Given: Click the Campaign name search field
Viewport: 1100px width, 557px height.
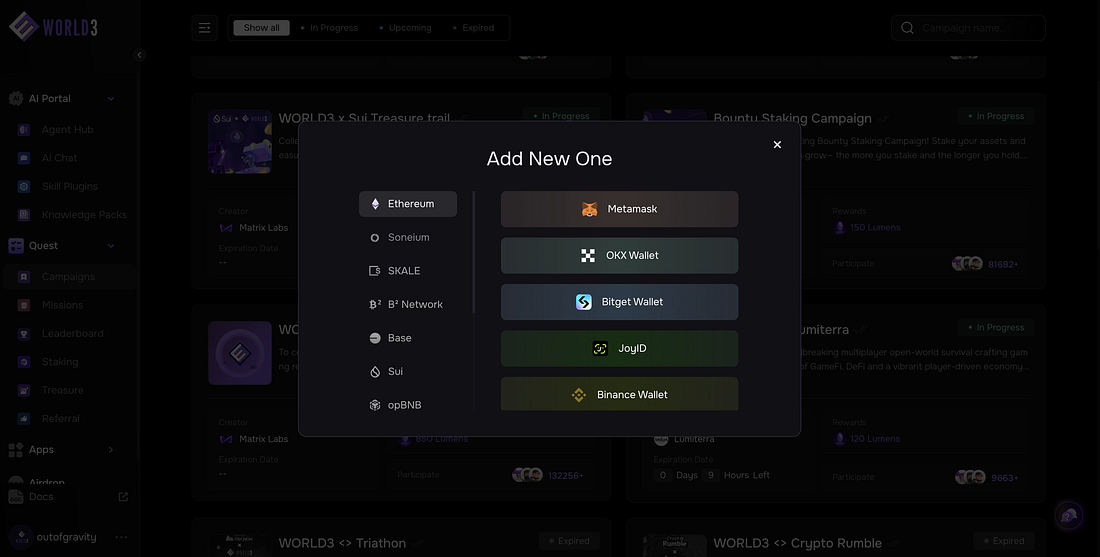Looking at the screenshot, I should [x=975, y=28].
